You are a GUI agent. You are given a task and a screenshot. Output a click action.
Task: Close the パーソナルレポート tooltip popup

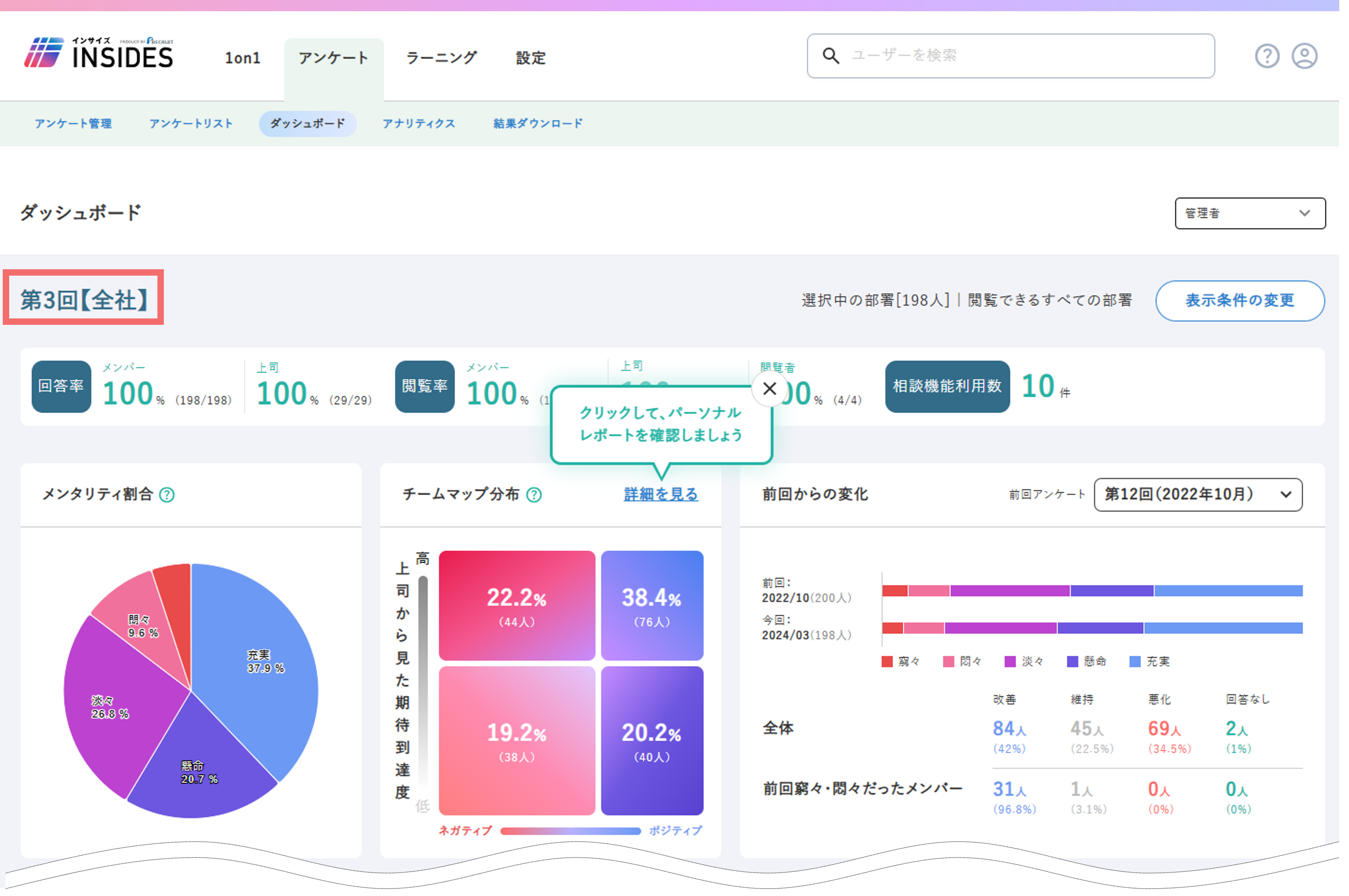pos(769,389)
